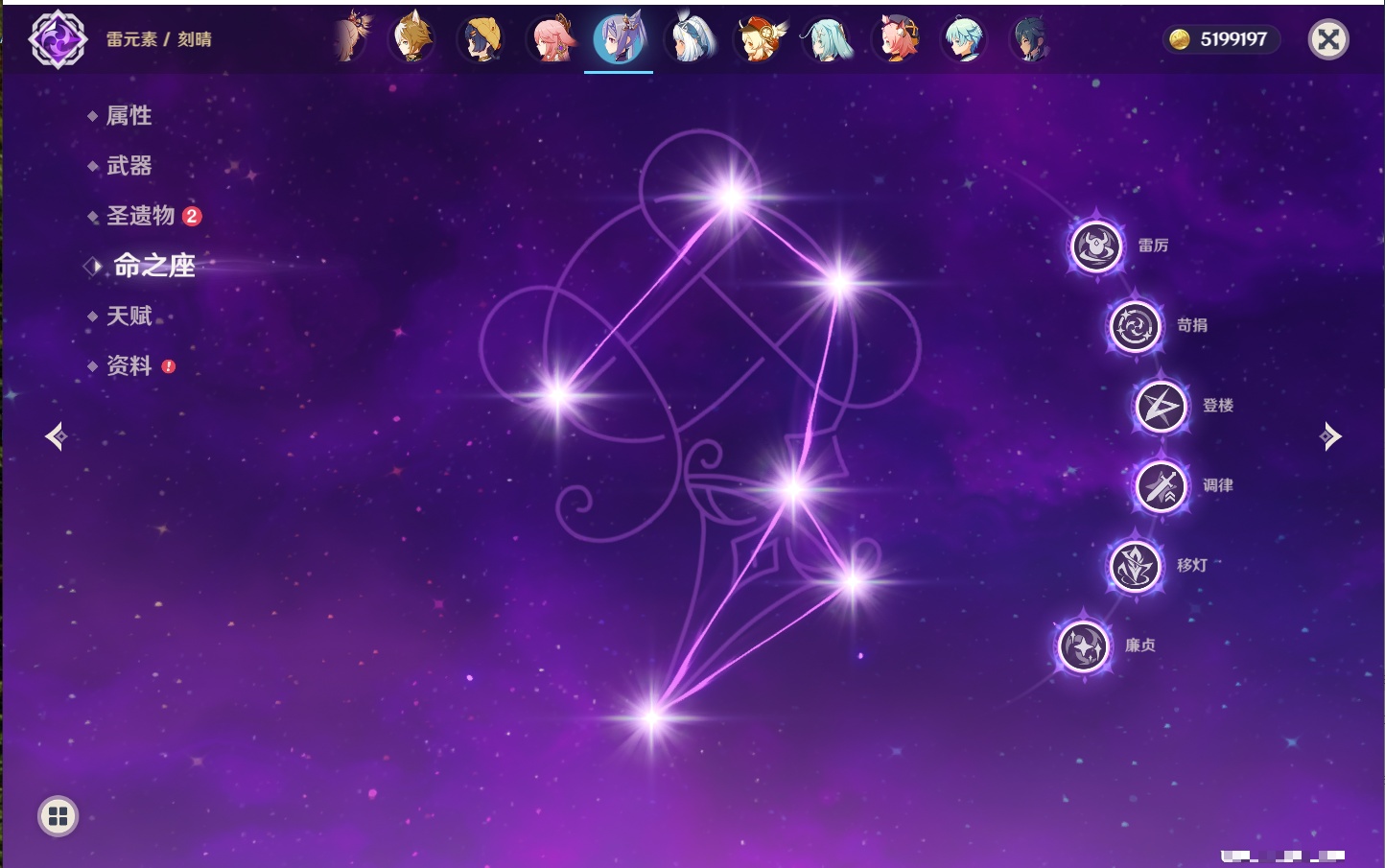1385x868 pixels.
Task: Select the pink-haired cat-eared character avatar
Action: point(896,39)
